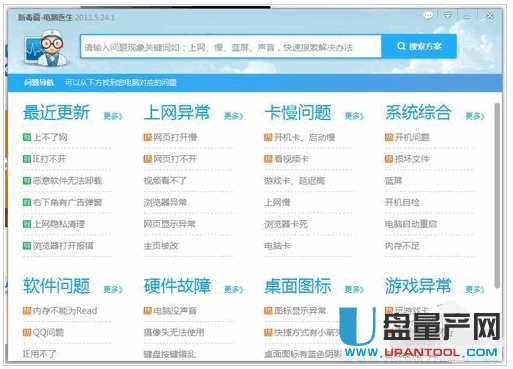
Task: Click the green badge beside 上网隐私清理
Action: pyautogui.click(x=27, y=224)
